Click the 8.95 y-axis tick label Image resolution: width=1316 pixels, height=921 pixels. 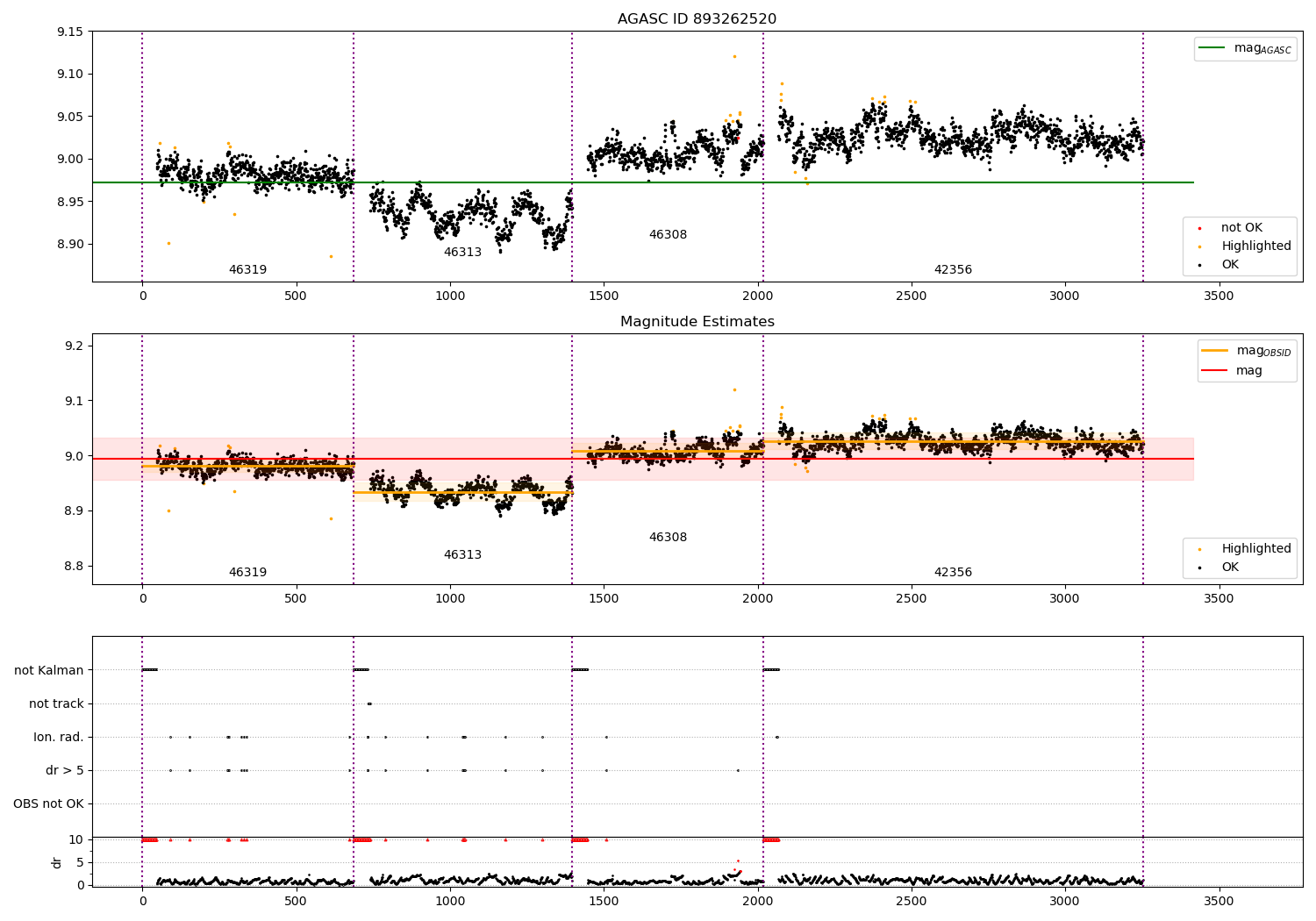70,202
